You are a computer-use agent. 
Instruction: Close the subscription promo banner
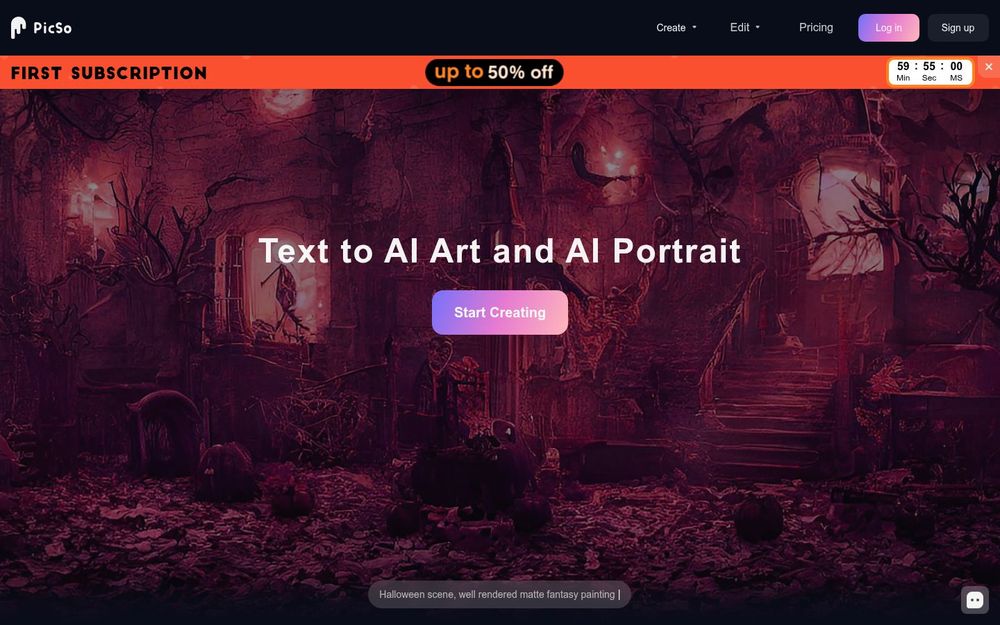989,66
